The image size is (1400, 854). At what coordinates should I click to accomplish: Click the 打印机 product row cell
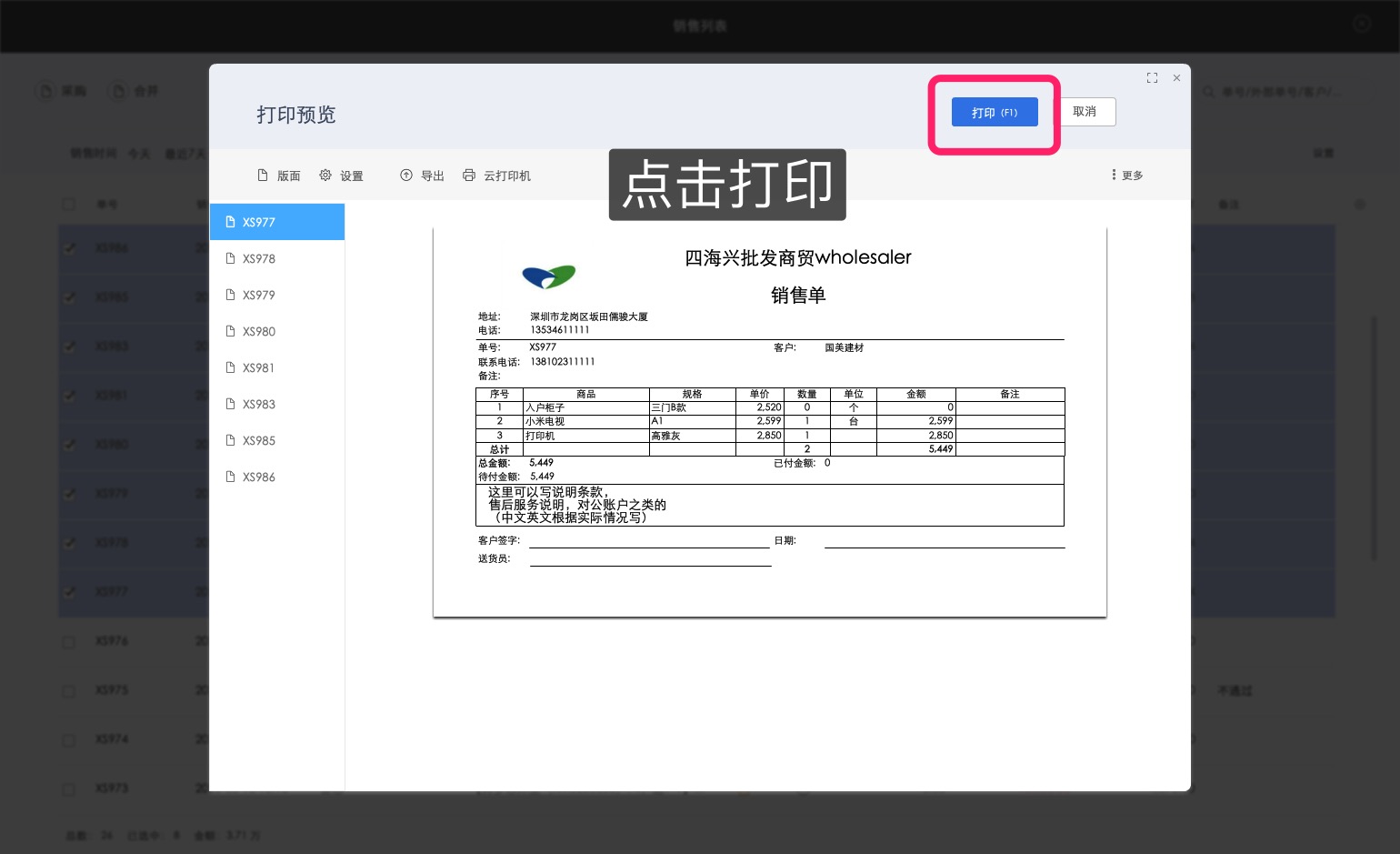[586, 436]
